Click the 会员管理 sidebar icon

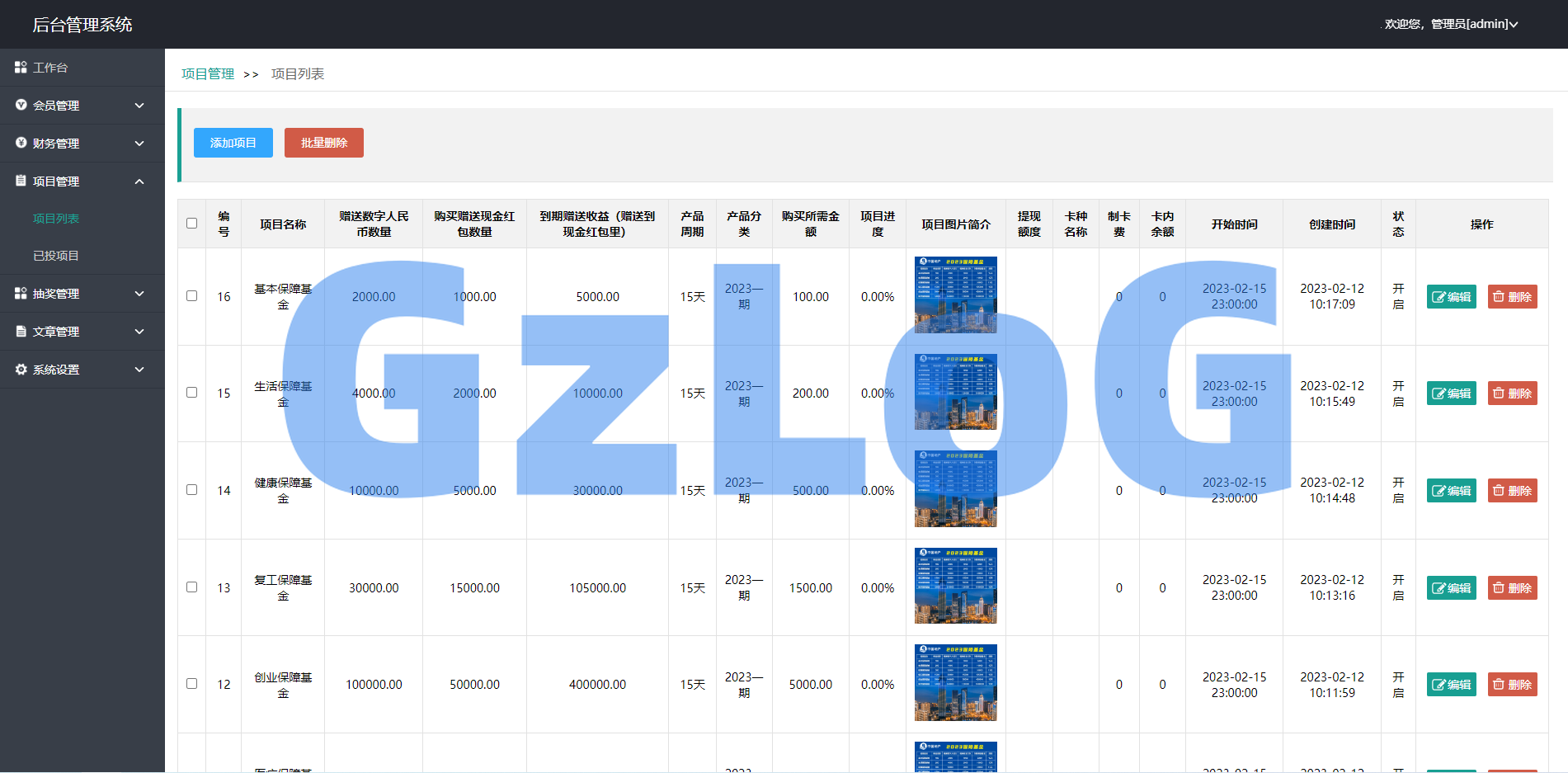click(x=21, y=105)
